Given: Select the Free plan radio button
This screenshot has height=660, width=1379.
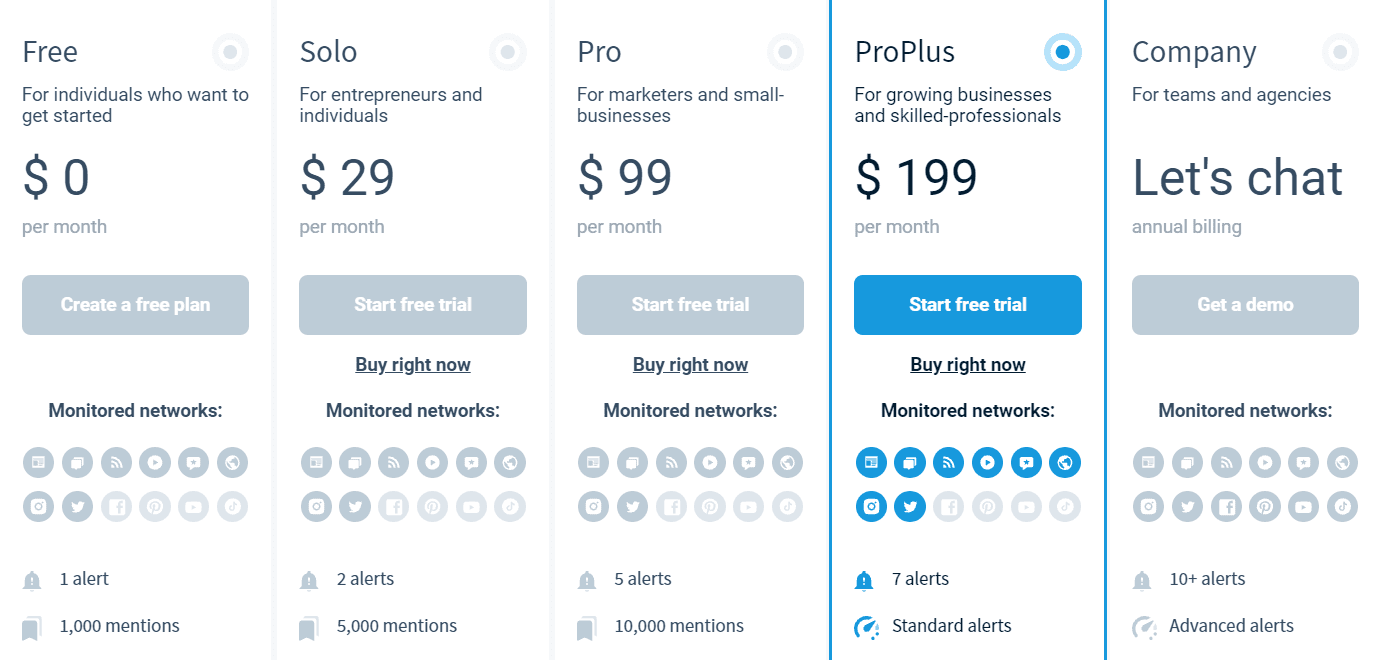Looking at the screenshot, I should click(x=230, y=51).
